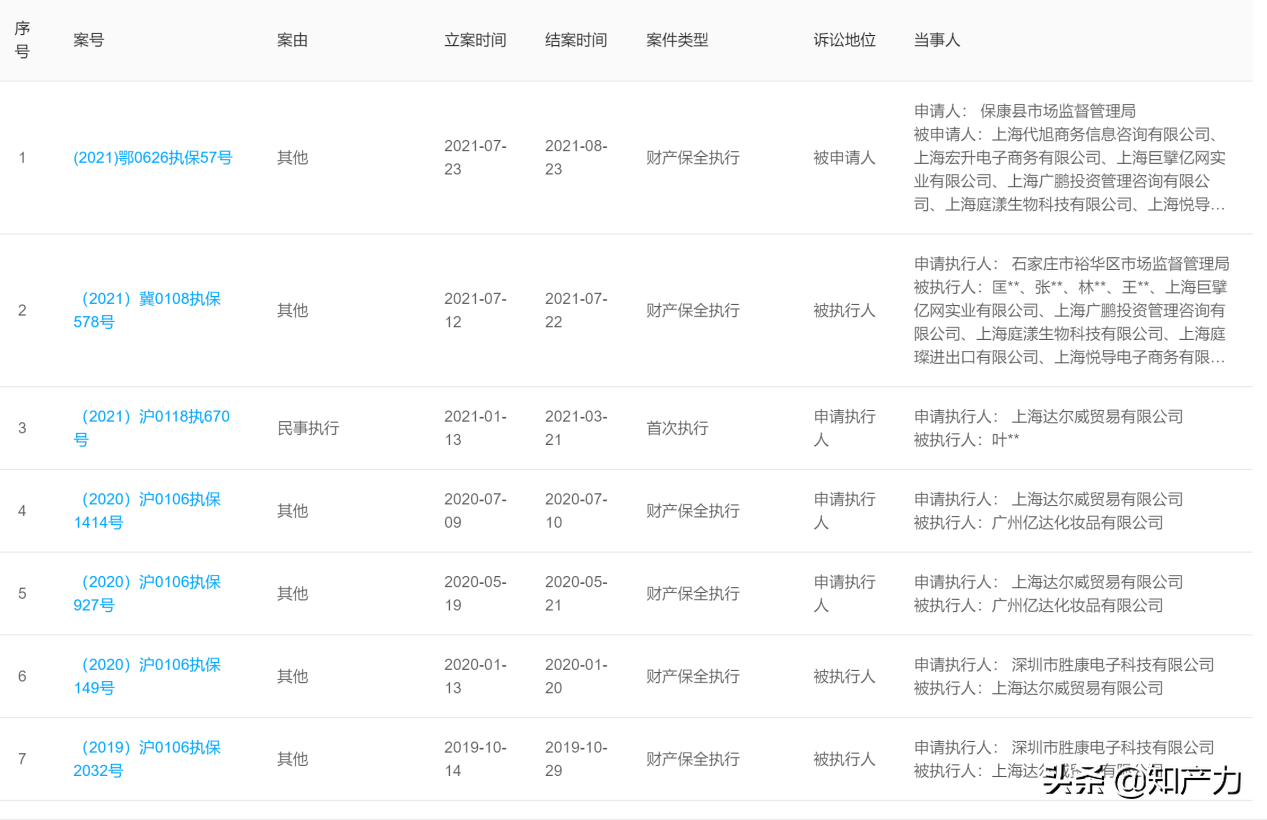Open case link (2020)沪0106执保927号
Screen dimensions: 1267x820
tap(147, 594)
